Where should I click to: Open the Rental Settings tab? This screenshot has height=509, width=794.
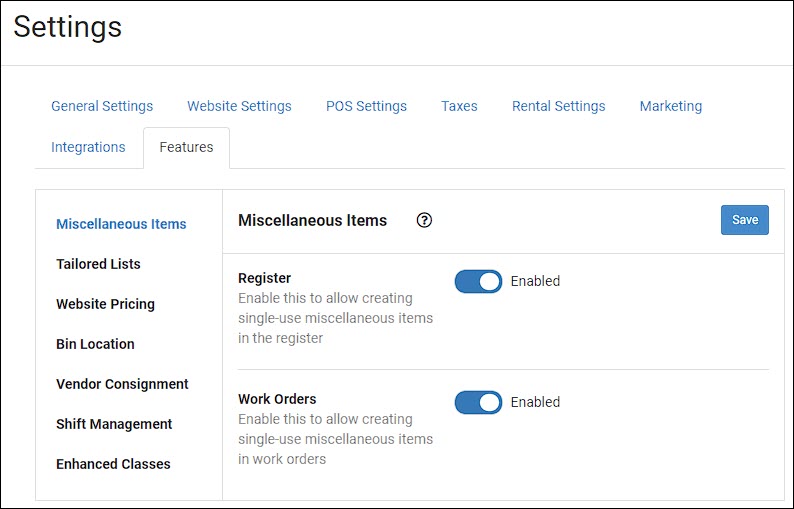[x=558, y=106]
